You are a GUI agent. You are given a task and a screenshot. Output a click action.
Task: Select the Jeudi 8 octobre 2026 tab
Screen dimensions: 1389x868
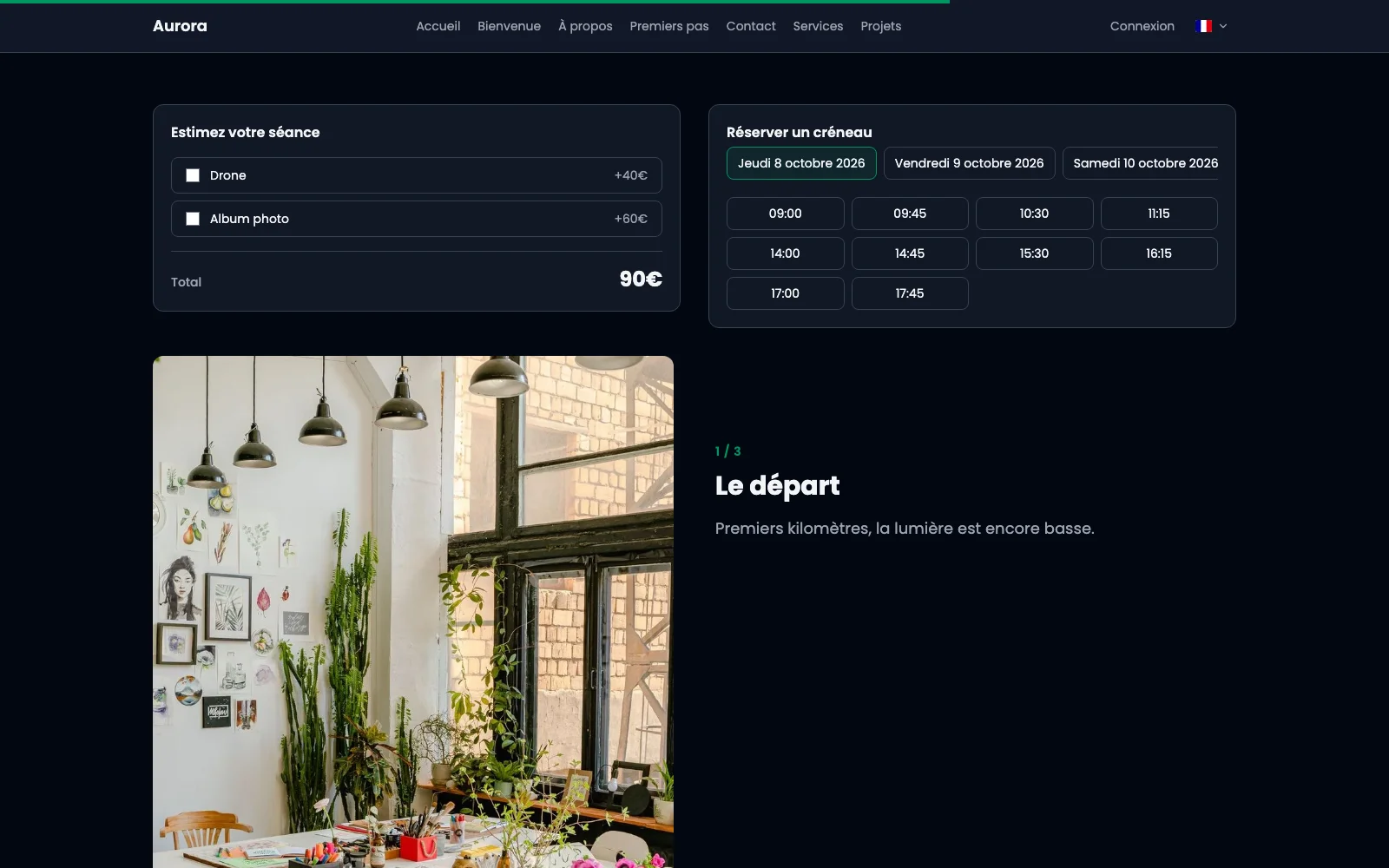coord(801,163)
